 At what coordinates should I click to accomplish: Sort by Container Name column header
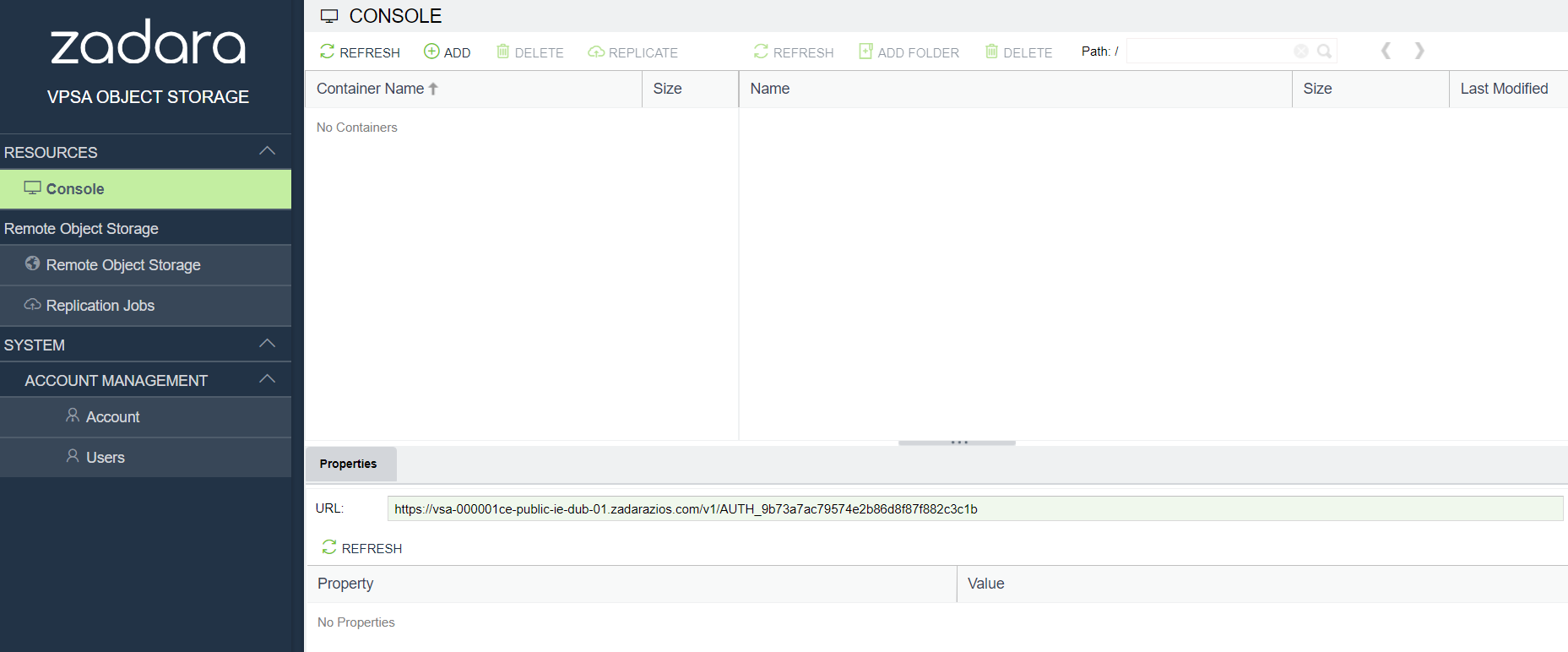pos(473,89)
